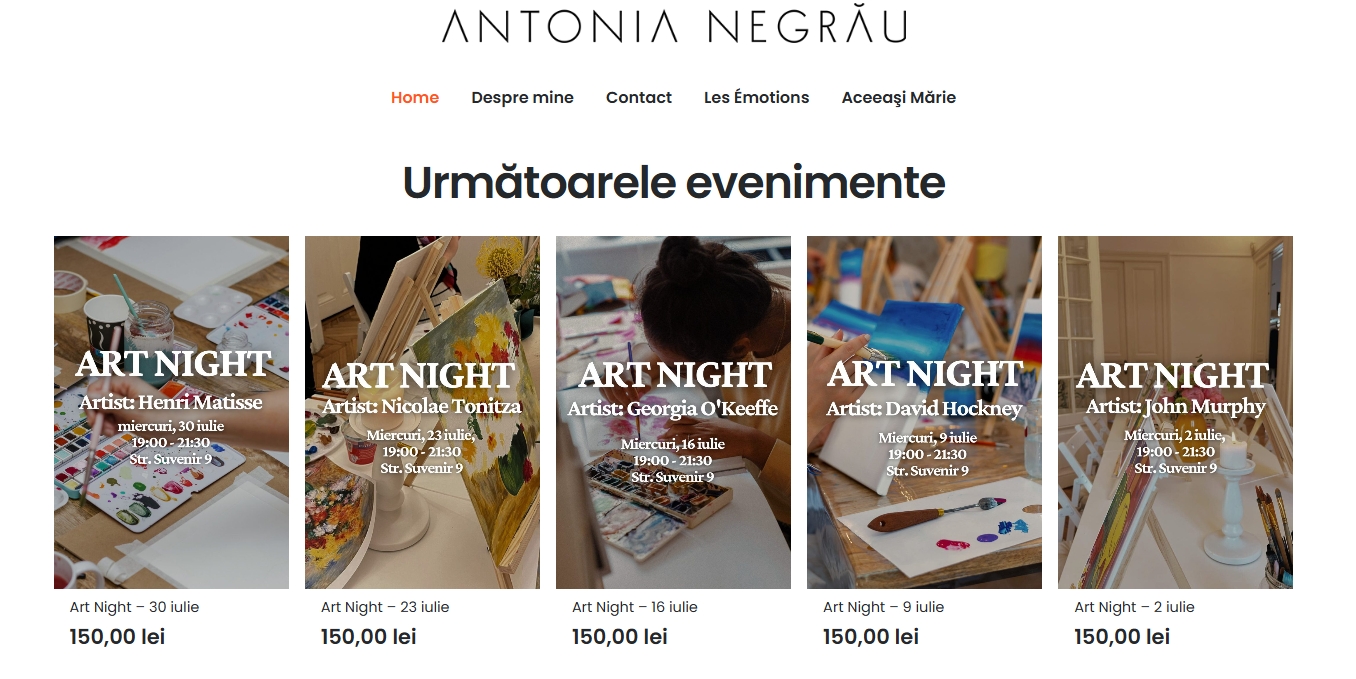Image resolution: width=1356 pixels, height=679 pixels.
Task: Open the David Hockney Art Night poster
Action: pyautogui.click(x=924, y=412)
